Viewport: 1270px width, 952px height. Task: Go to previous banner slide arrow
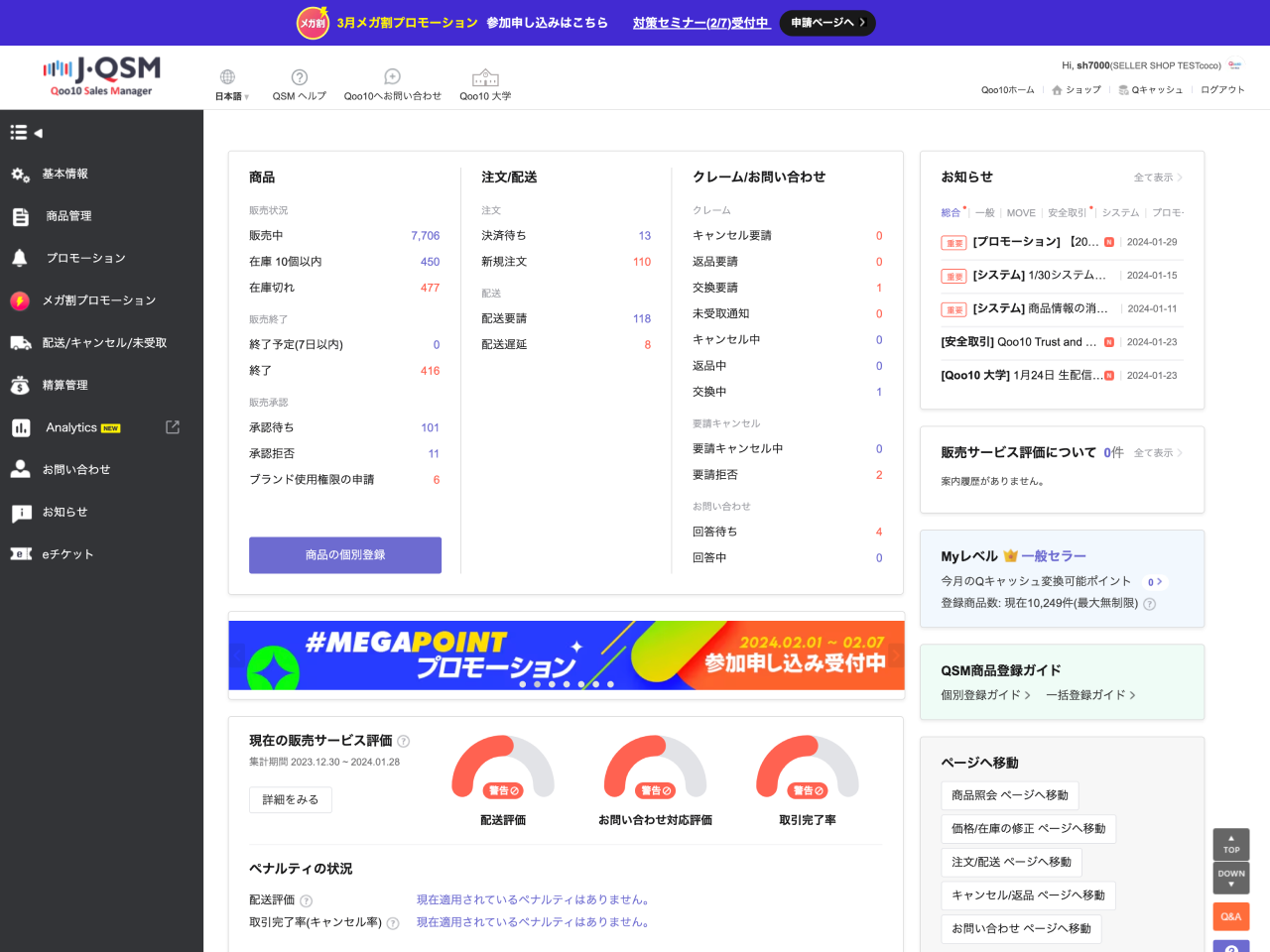coord(237,655)
